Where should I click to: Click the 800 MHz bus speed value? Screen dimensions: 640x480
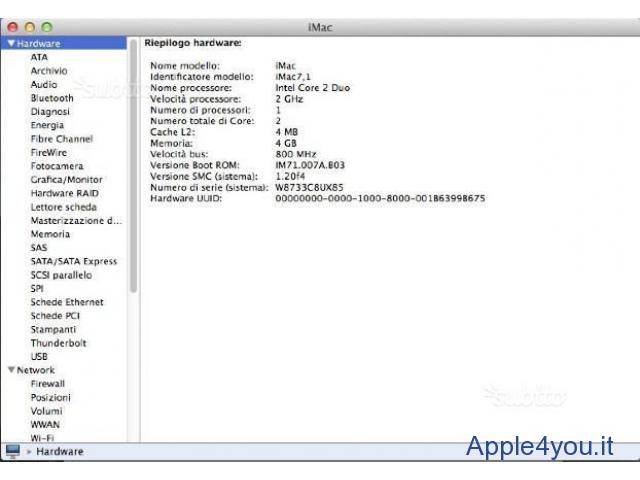point(296,154)
